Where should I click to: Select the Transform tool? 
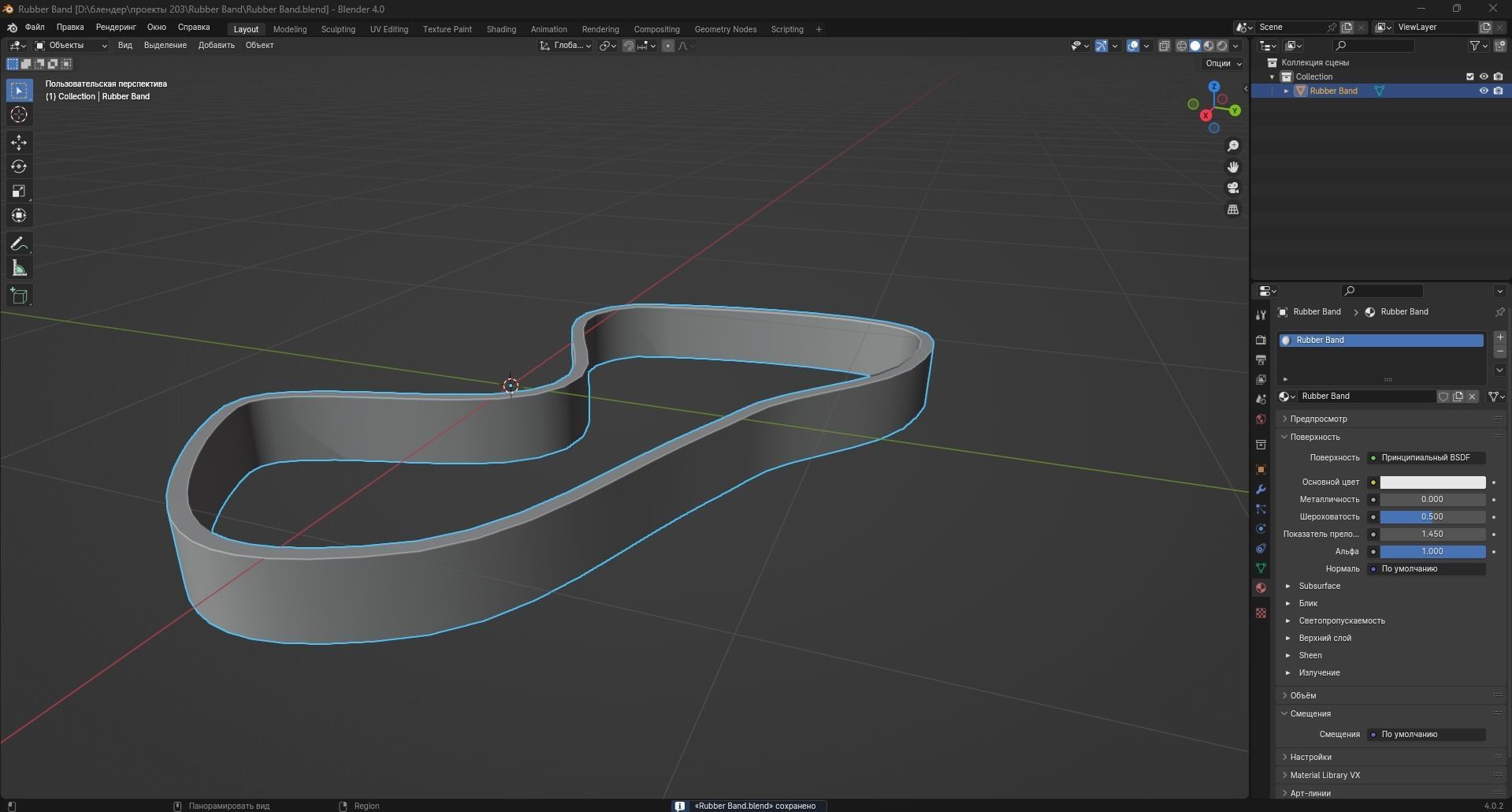coord(20,215)
